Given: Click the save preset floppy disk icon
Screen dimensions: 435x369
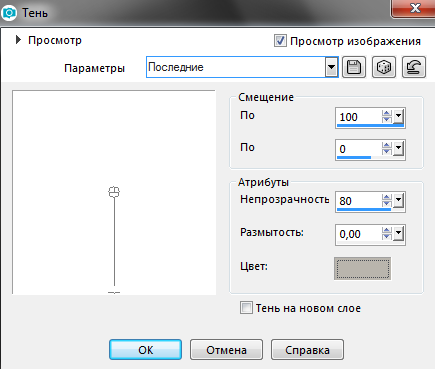Looking at the screenshot, I should click(x=354, y=67).
